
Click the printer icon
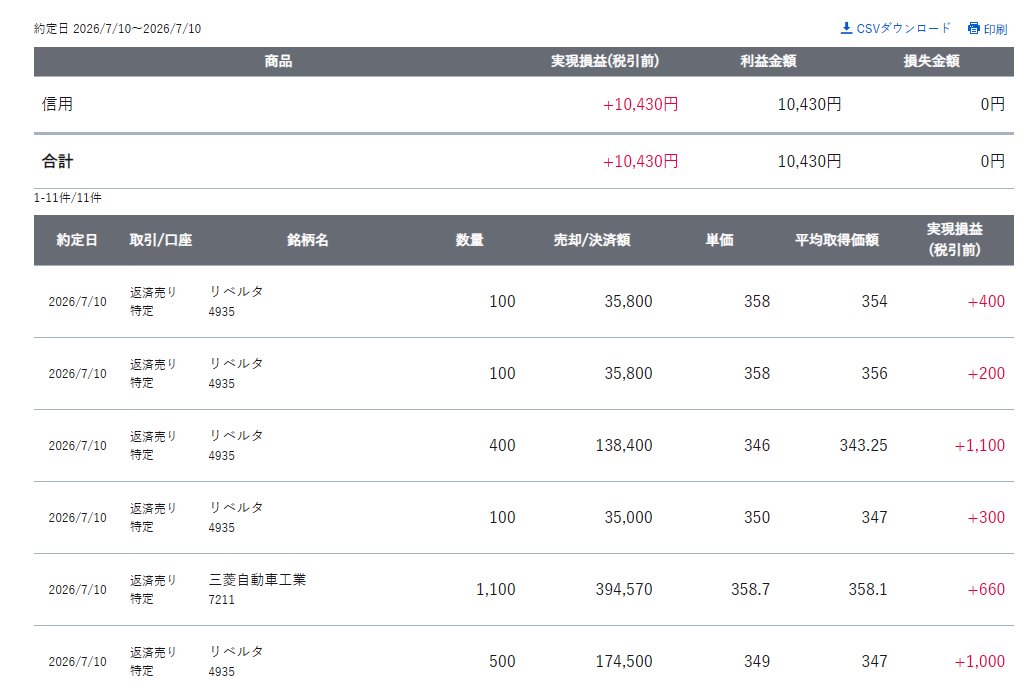coord(973,28)
